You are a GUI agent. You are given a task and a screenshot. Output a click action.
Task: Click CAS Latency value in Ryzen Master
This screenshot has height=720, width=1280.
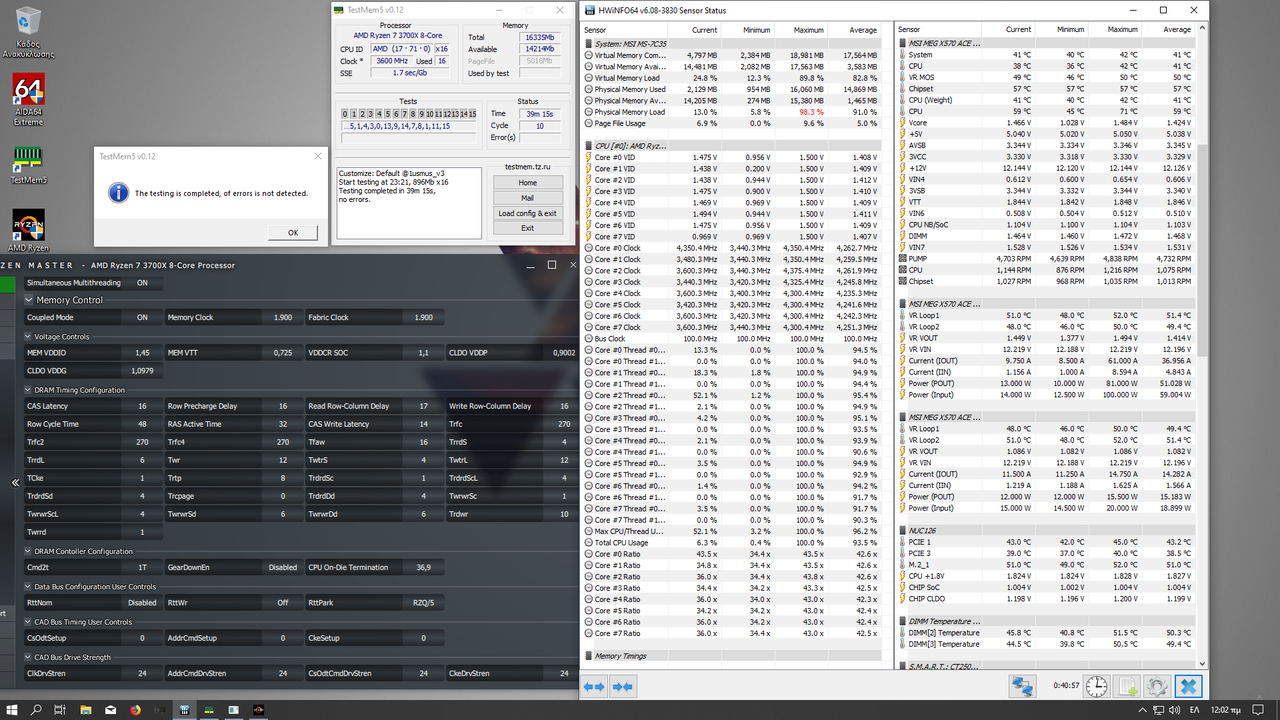(141, 406)
